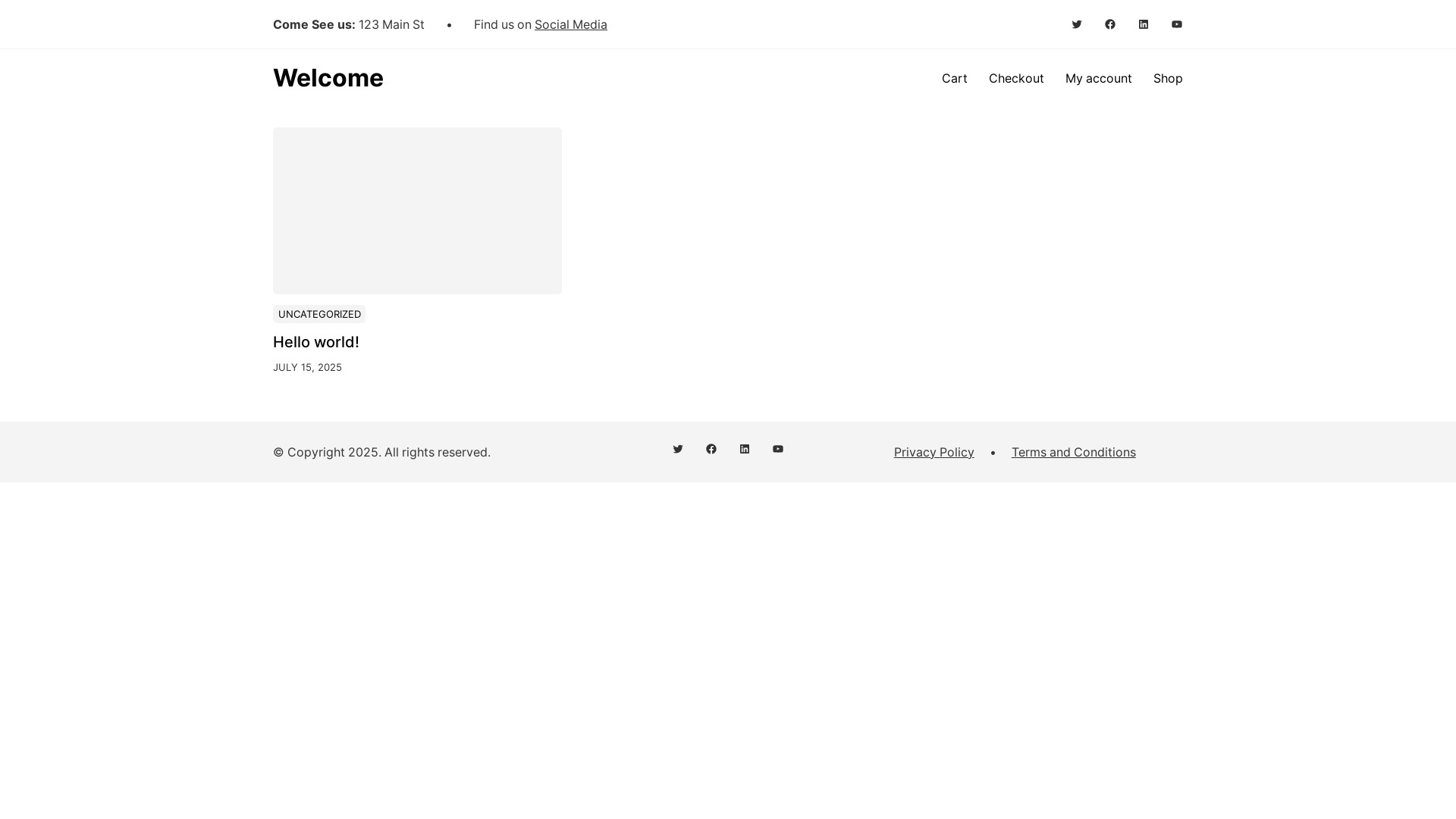The image size is (1456, 819).
Task: Open the Twitter icon in the header
Action: coord(1077,24)
